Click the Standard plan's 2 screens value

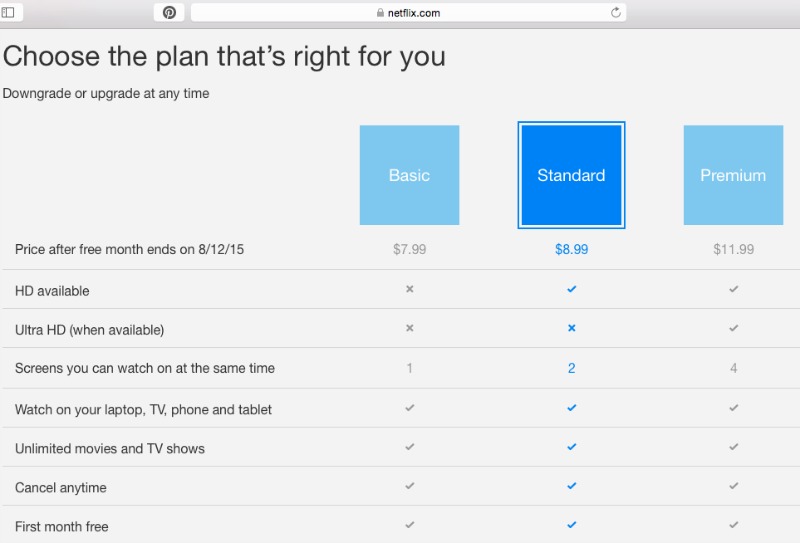click(x=571, y=368)
